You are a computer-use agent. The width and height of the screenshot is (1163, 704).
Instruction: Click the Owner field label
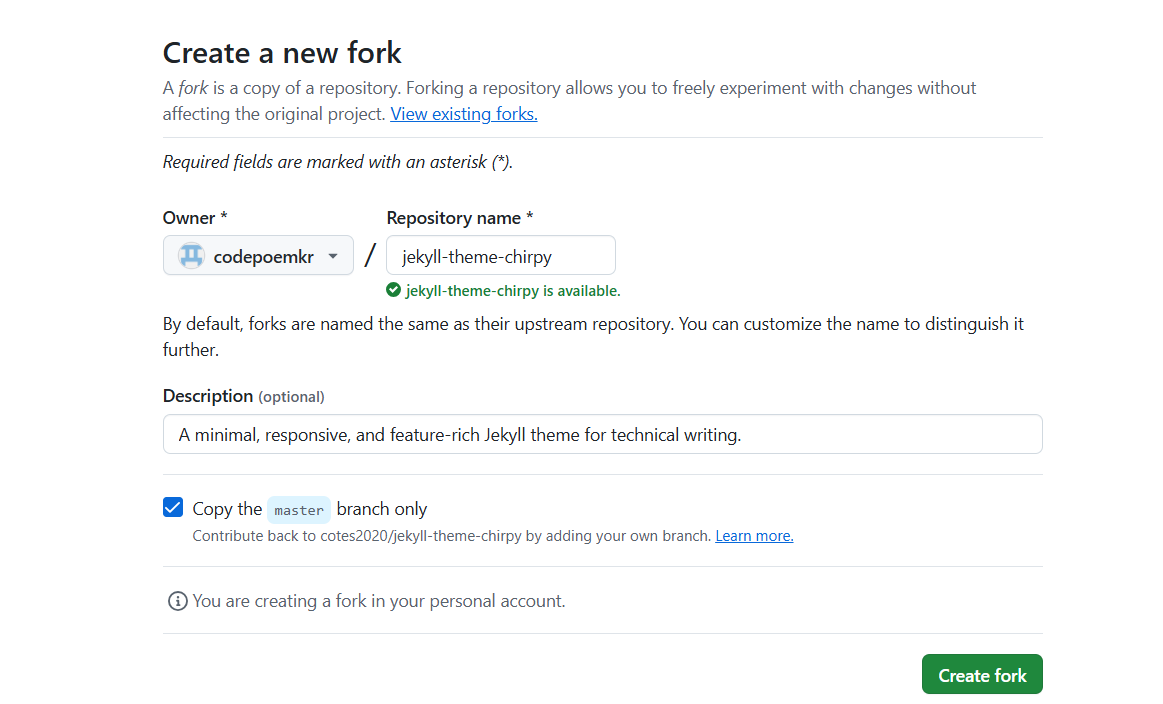tap(195, 217)
